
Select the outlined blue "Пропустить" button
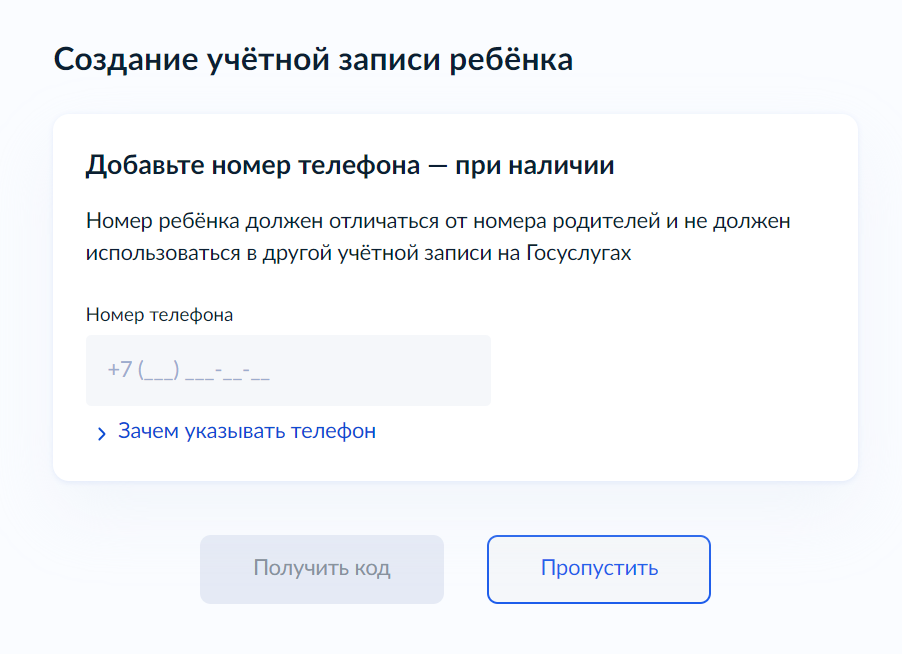pyautogui.click(x=598, y=569)
